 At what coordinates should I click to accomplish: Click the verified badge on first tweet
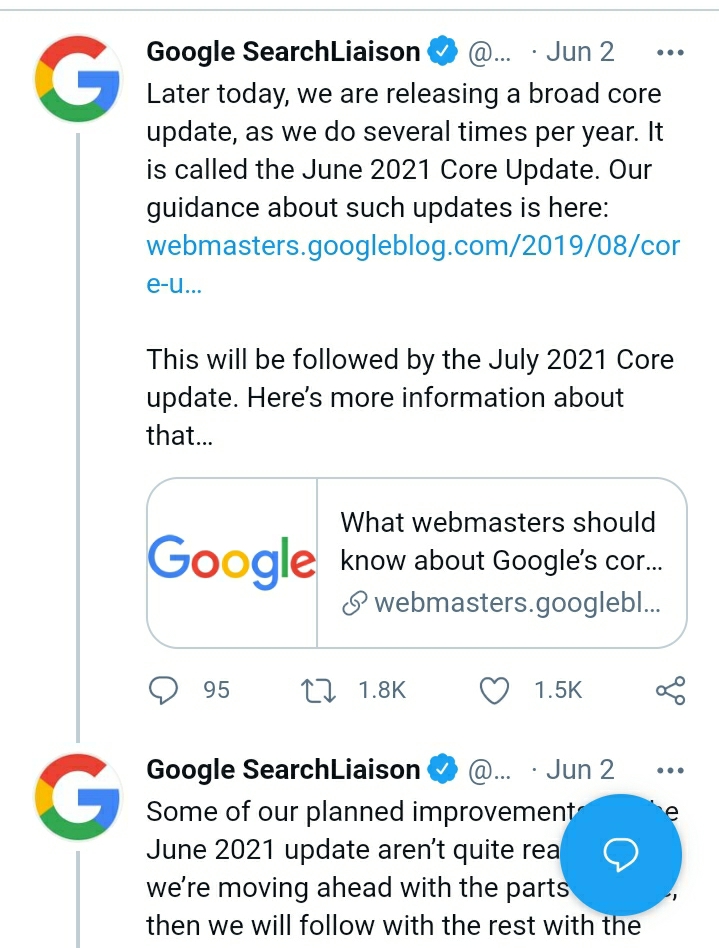[442, 51]
